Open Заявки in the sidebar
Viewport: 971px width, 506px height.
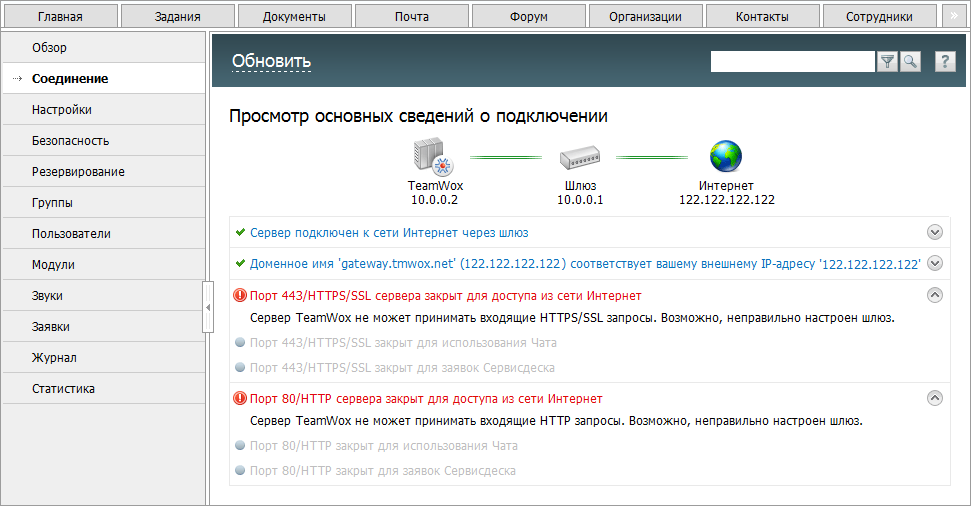(x=104, y=326)
